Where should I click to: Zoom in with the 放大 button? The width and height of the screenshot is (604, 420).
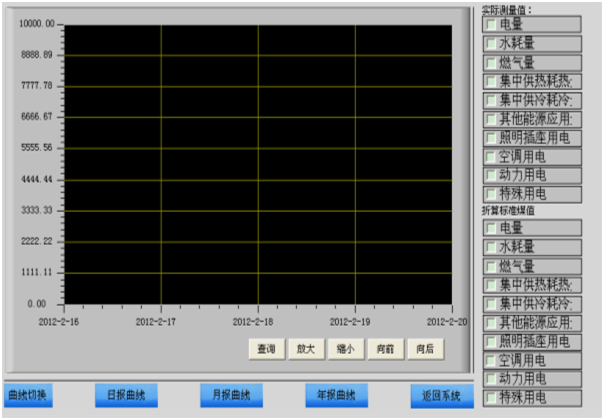coord(305,349)
